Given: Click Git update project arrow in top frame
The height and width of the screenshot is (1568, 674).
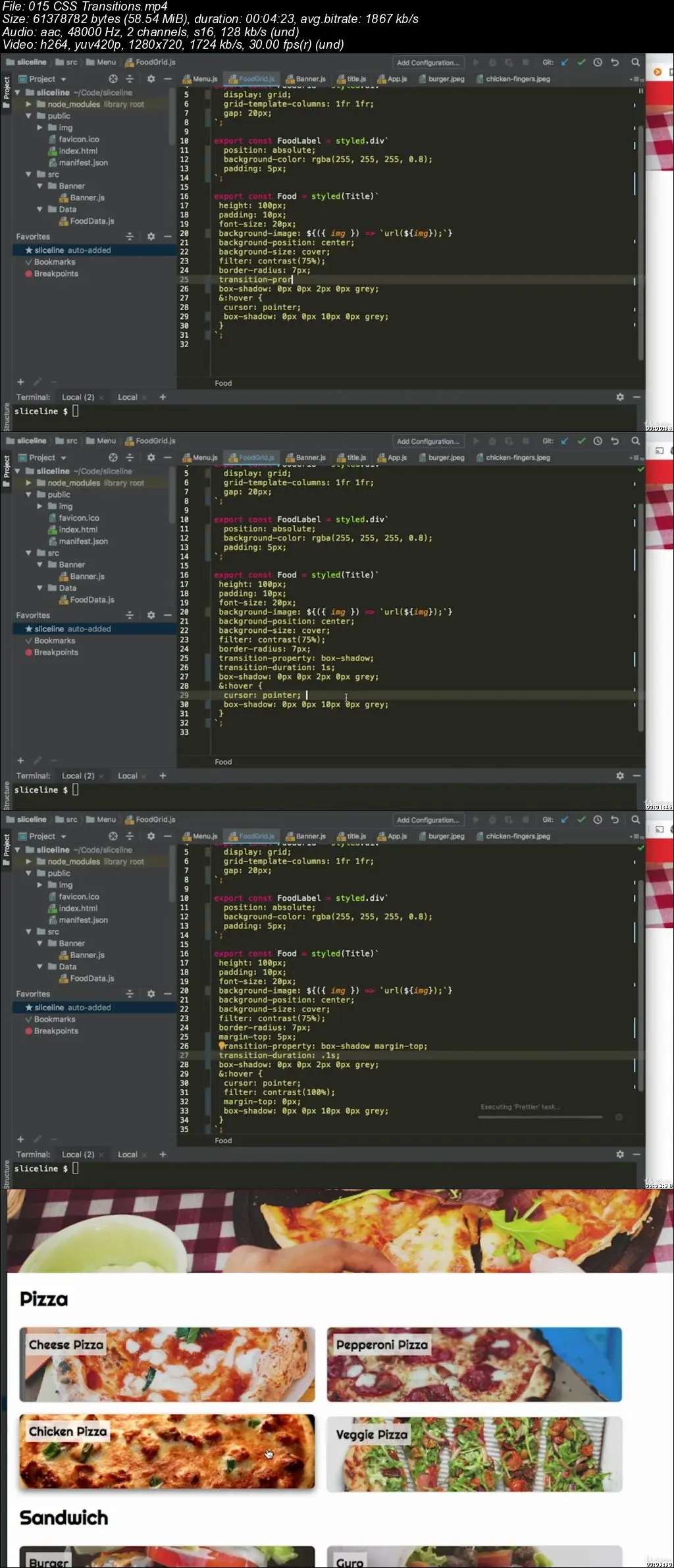Looking at the screenshot, I should click(565, 63).
